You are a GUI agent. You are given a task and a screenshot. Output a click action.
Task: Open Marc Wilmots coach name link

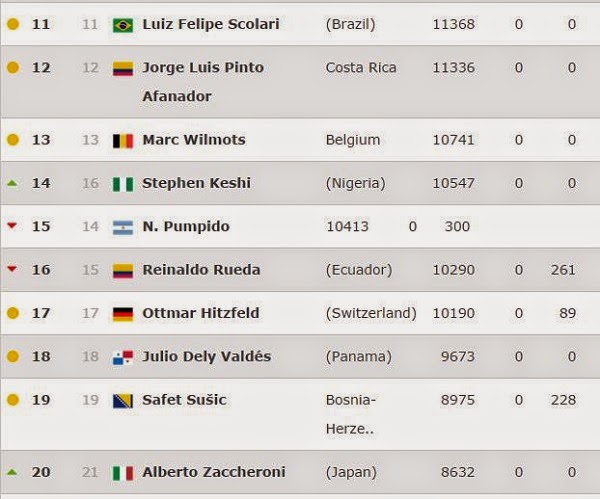194,140
